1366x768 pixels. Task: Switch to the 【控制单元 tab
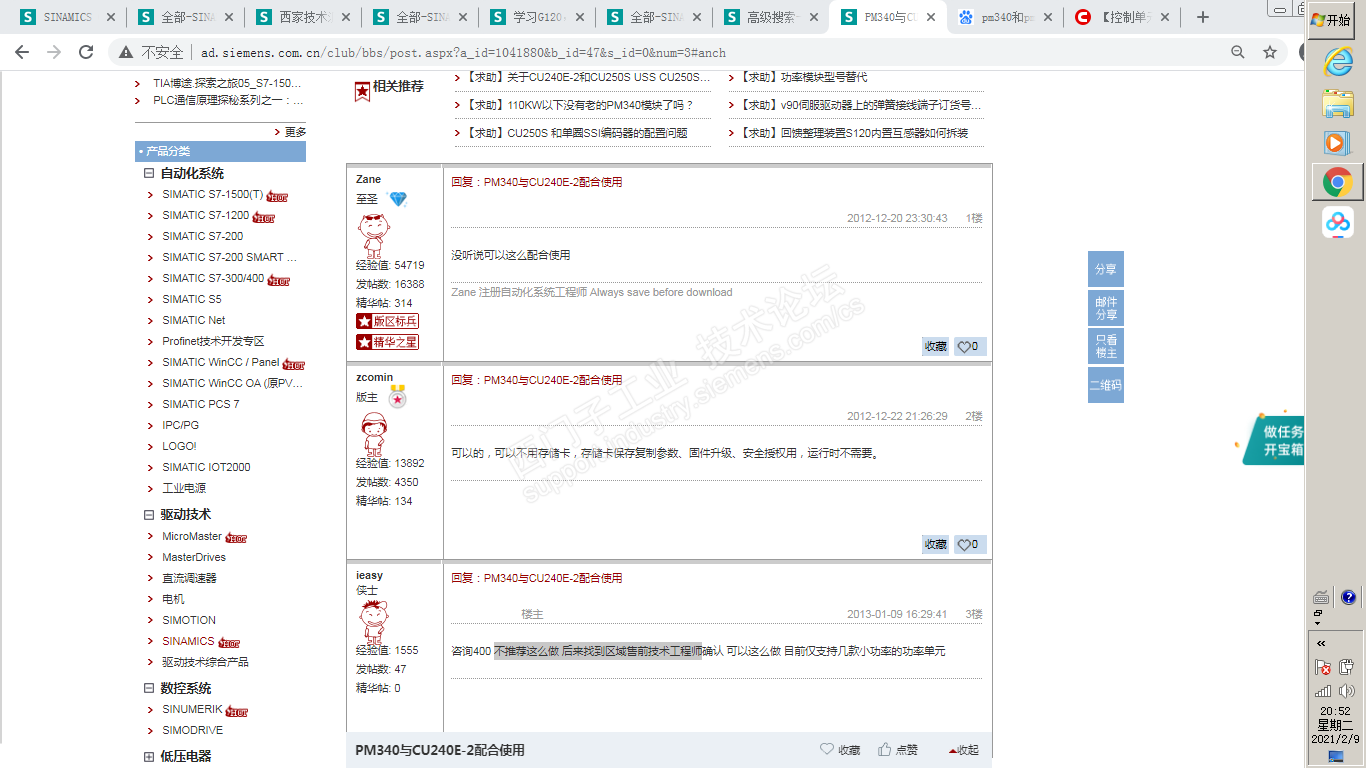click(1122, 17)
